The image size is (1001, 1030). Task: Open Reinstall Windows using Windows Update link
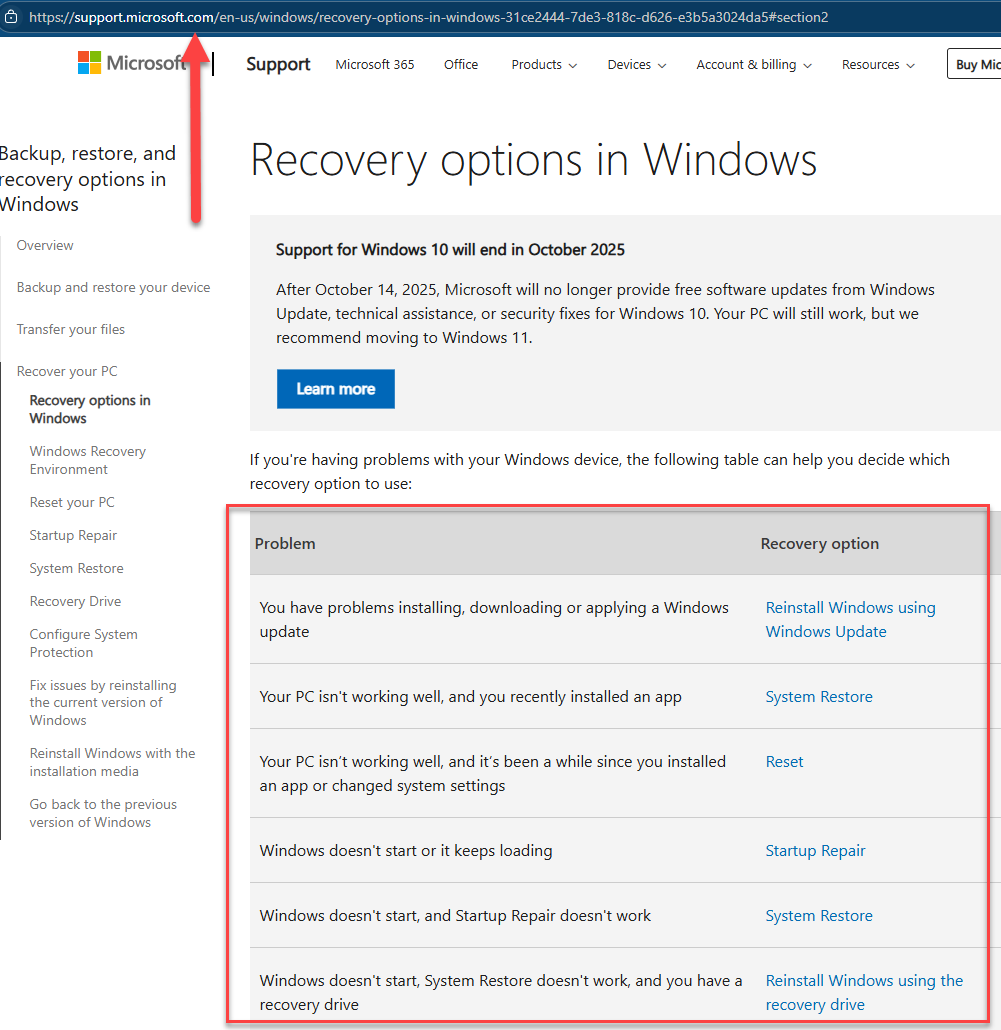click(850, 619)
